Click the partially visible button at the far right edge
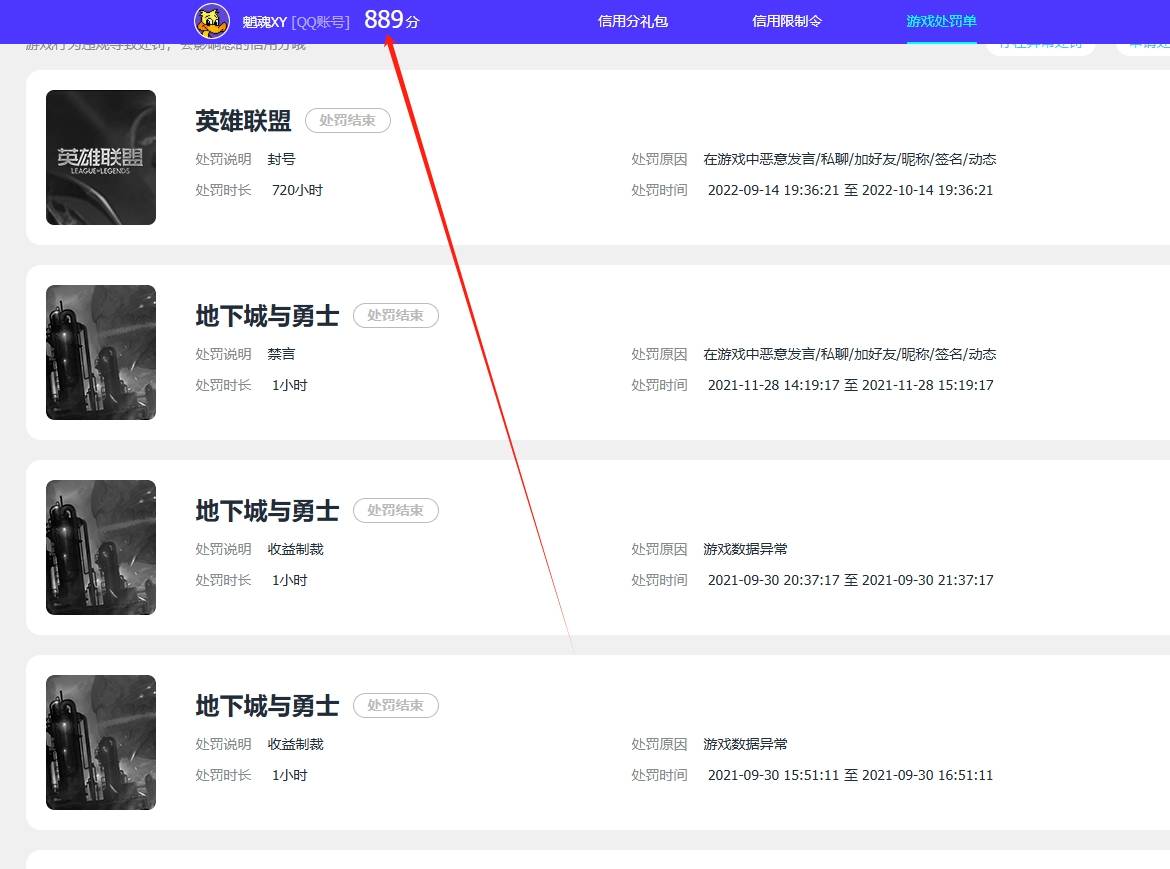This screenshot has height=869, width=1170. coord(1150,44)
